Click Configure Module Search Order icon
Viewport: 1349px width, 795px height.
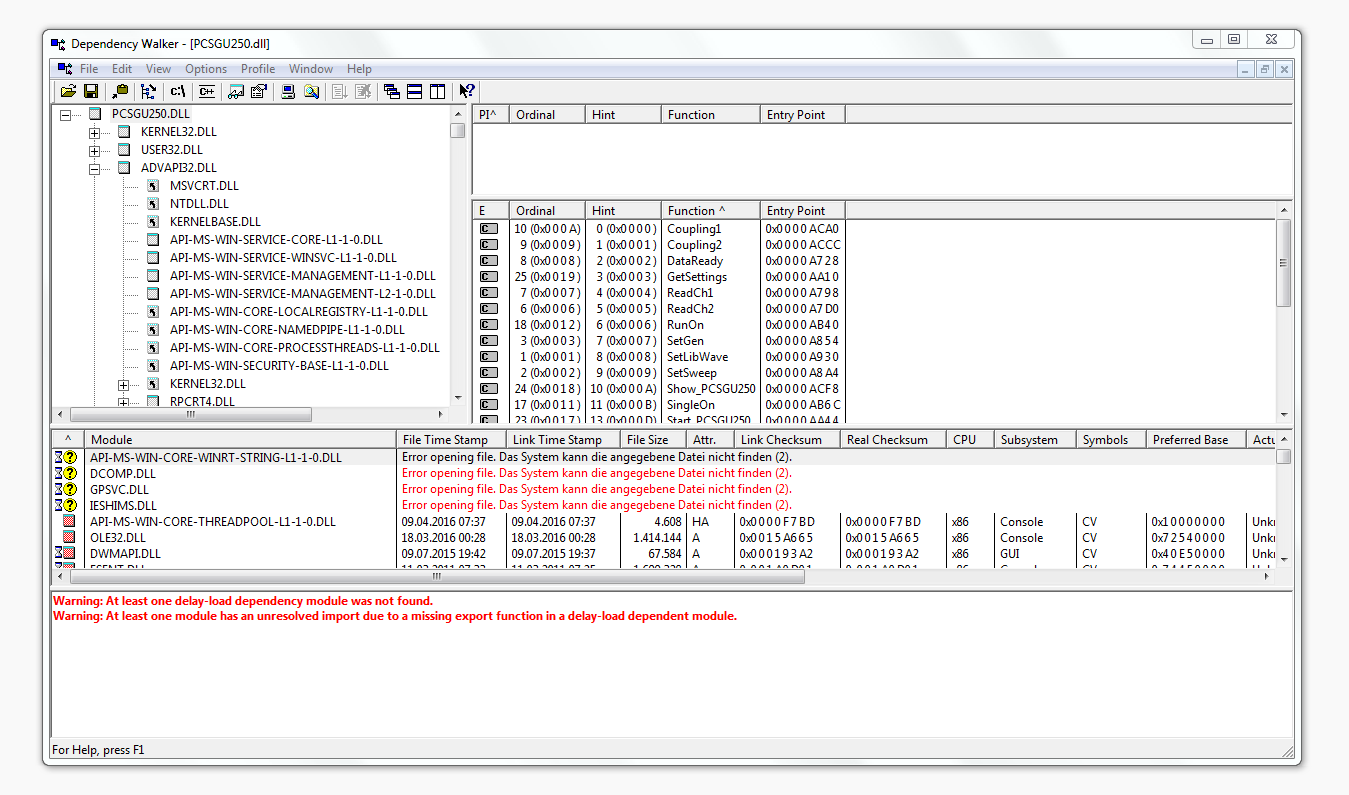click(311, 91)
